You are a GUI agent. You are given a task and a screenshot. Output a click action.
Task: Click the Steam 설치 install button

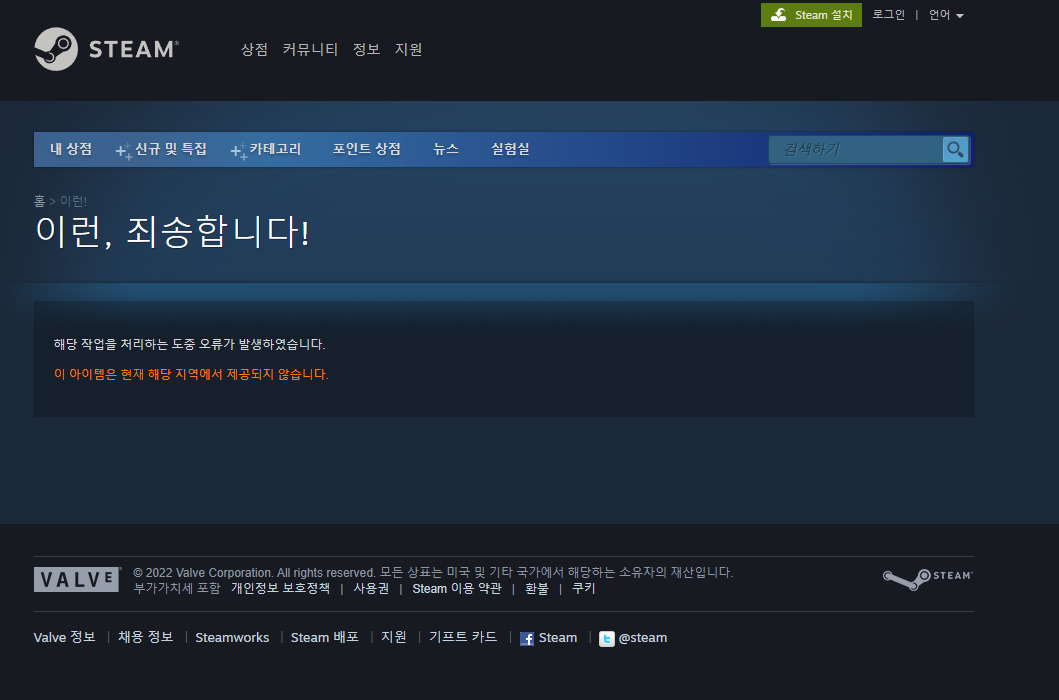(x=811, y=15)
